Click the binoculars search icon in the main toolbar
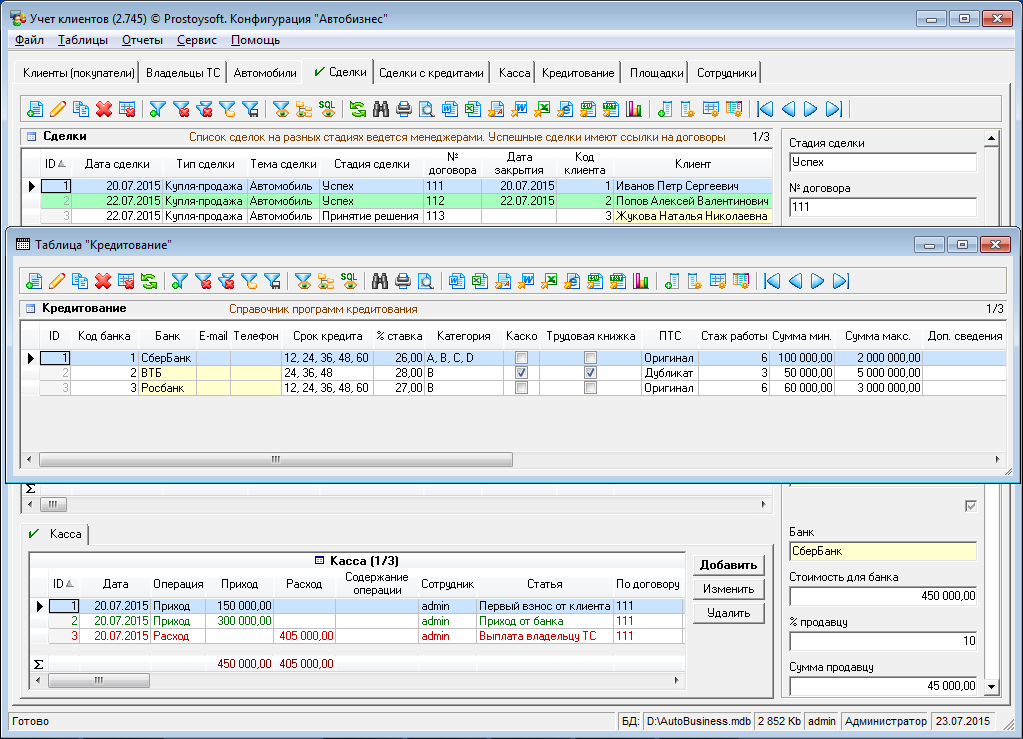 pyautogui.click(x=381, y=109)
